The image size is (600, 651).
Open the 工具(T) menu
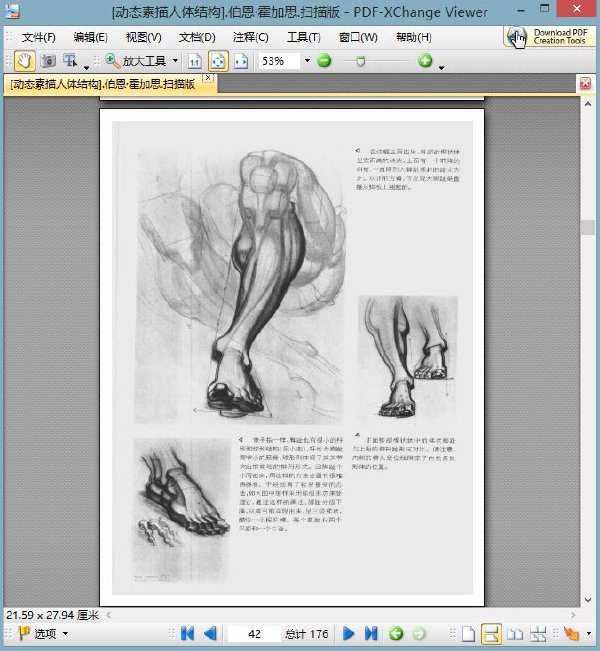pos(304,37)
